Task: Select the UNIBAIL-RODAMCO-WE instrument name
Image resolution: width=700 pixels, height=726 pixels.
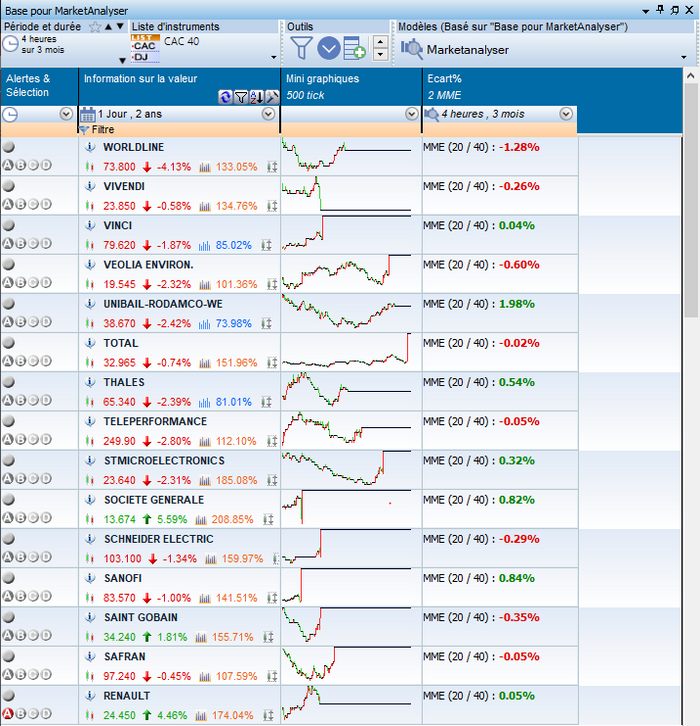Action: [163, 304]
